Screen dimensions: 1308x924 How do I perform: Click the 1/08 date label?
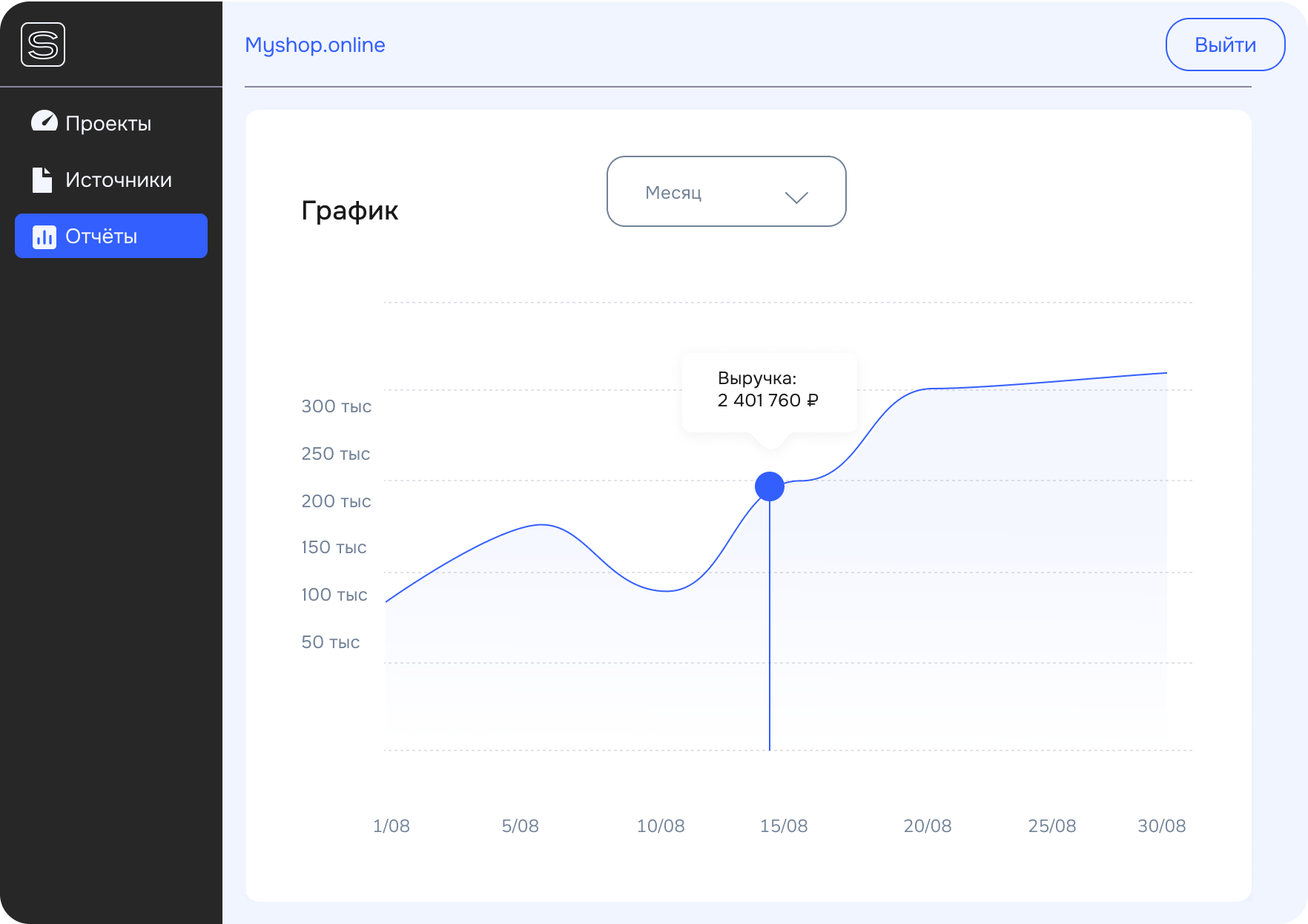(x=391, y=826)
